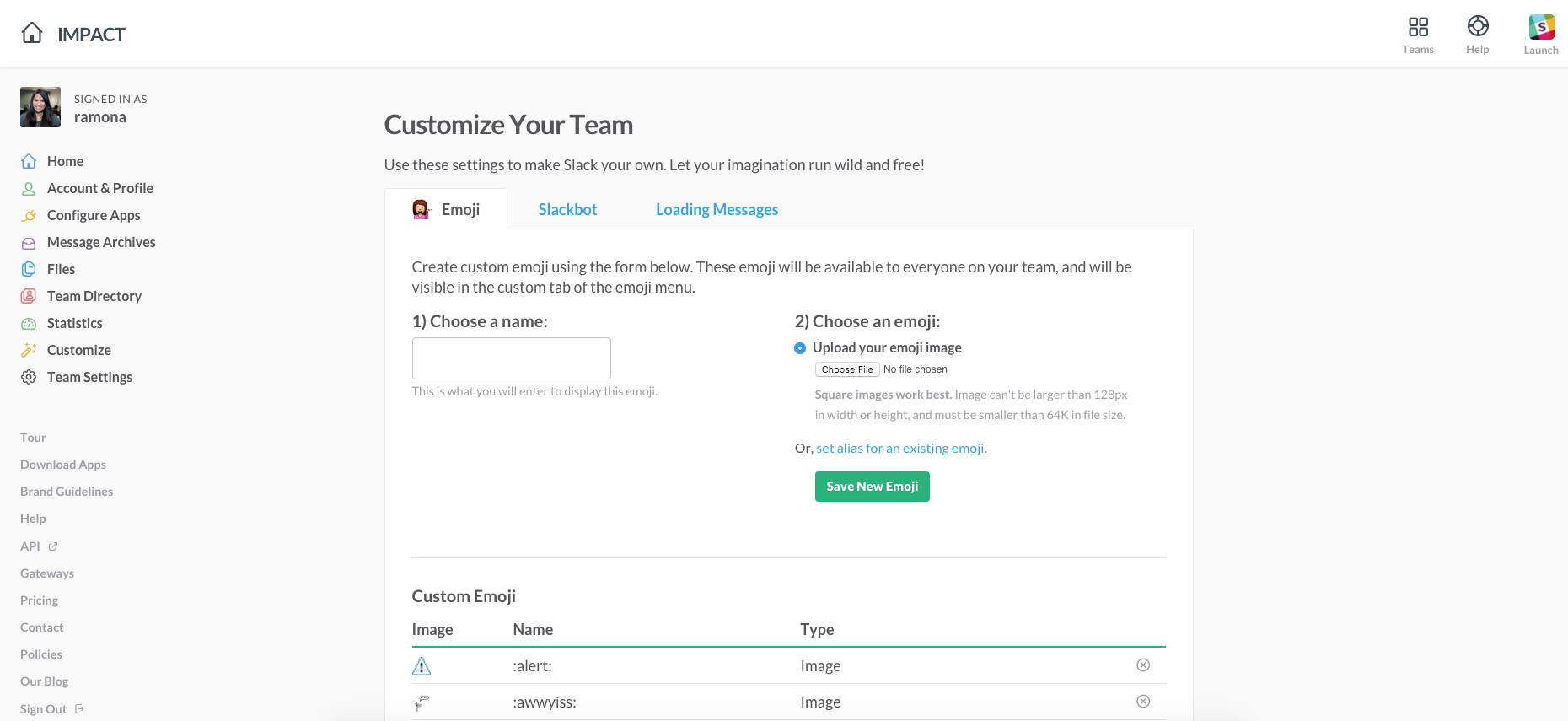
Task: Open the Loading Messages tab
Action: (717, 209)
